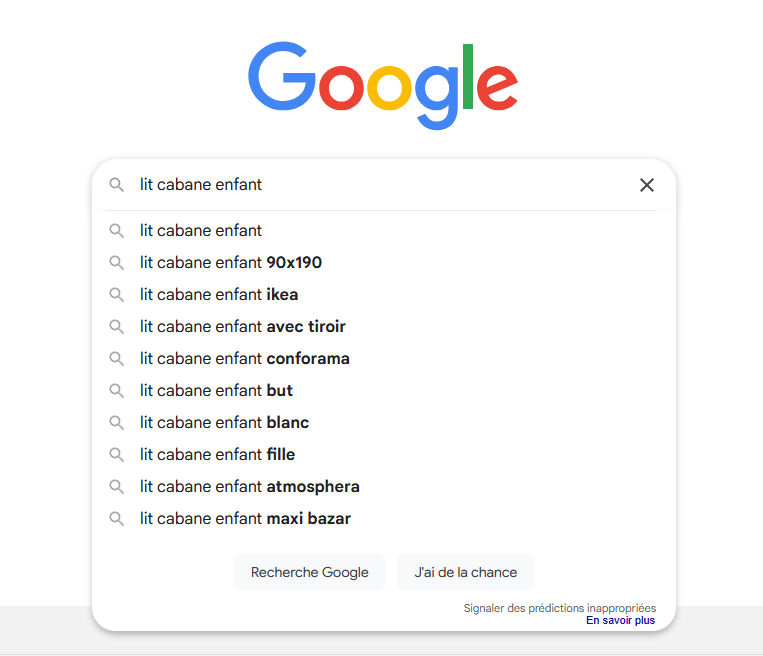Choose "lit cabane enfant ikea" suggestion text
Screen dimensions: 763x656
point(219,295)
